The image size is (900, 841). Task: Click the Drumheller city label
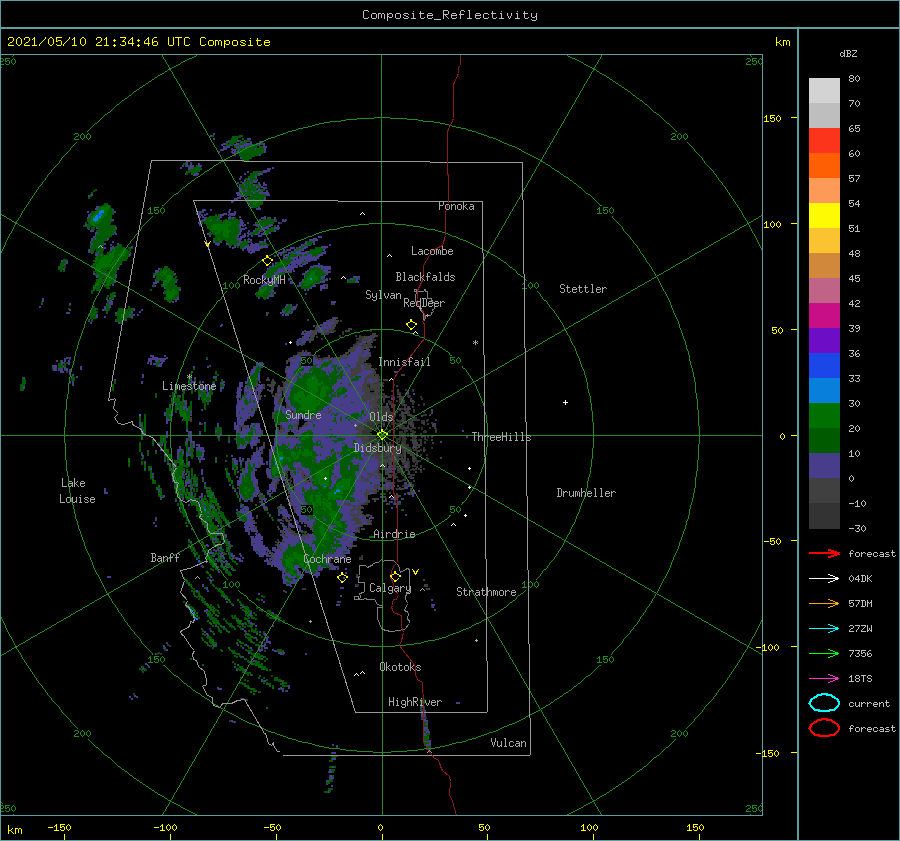pyautogui.click(x=586, y=493)
